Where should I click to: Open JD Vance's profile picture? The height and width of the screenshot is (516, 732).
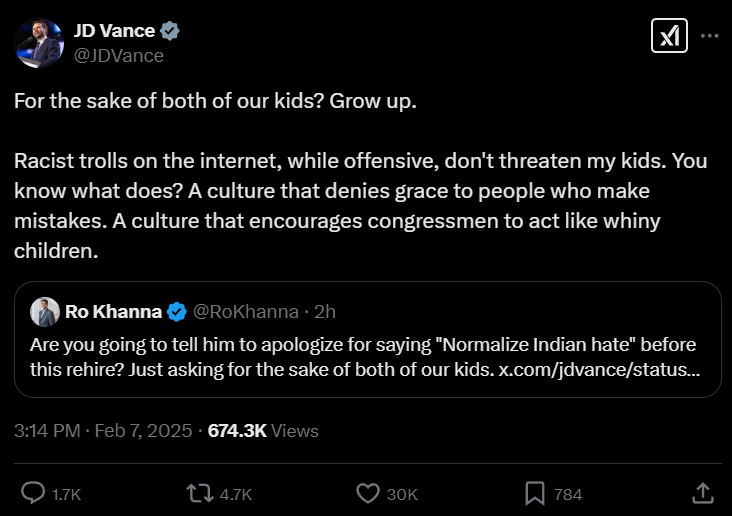point(37,42)
